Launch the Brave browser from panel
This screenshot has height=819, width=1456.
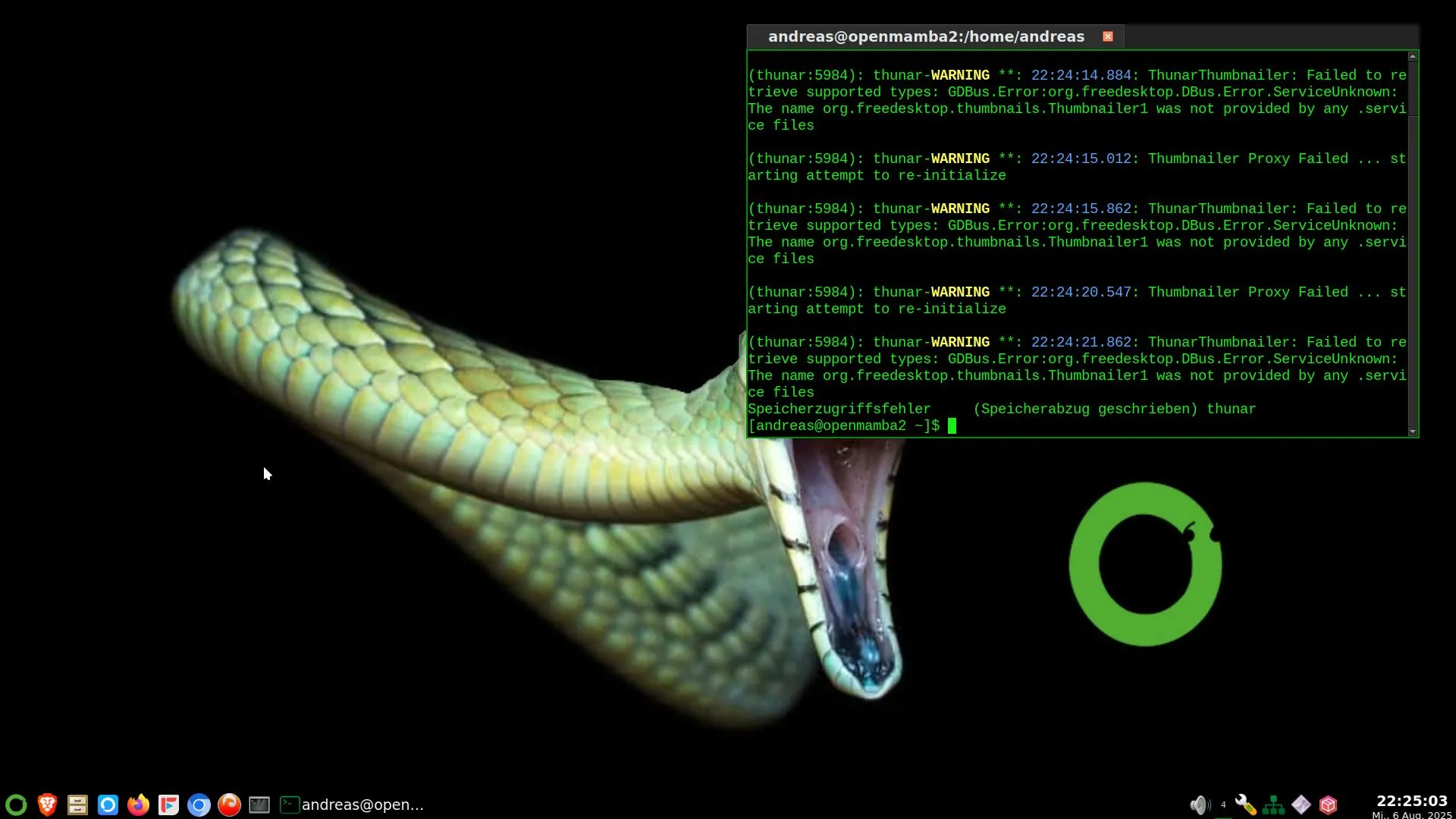click(x=47, y=805)
